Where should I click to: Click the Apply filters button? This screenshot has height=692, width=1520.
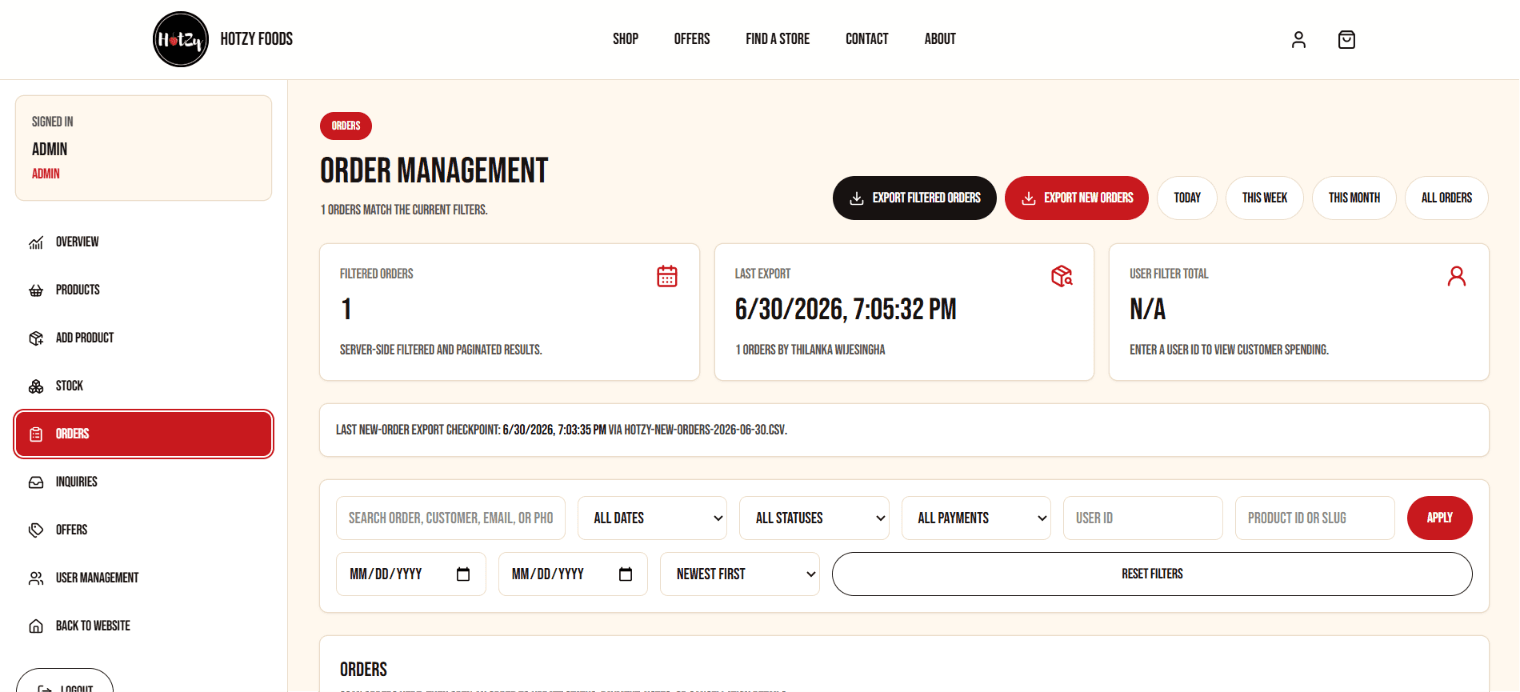pos(1440,518)
